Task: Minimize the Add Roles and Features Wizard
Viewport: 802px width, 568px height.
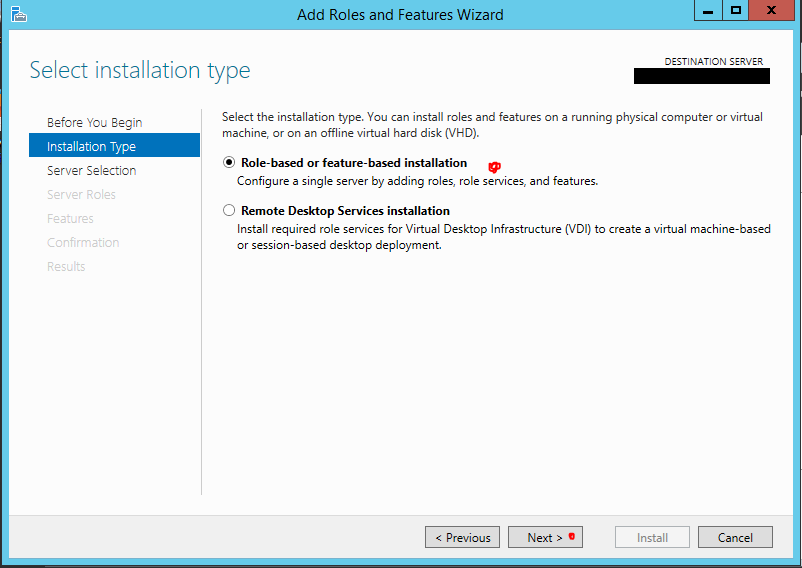Action: tap(708, 10)
